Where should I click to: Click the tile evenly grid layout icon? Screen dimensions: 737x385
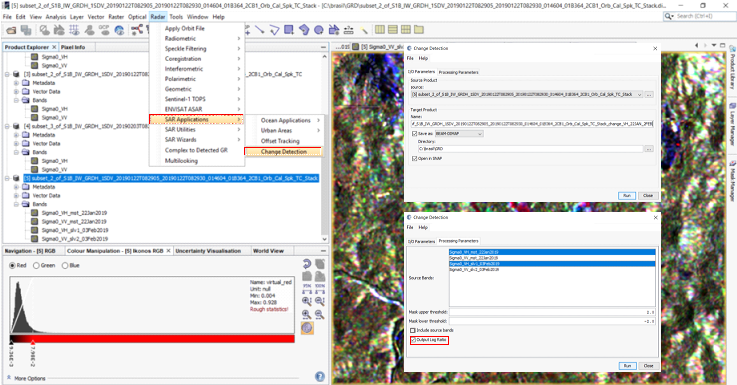pos(406,30)
